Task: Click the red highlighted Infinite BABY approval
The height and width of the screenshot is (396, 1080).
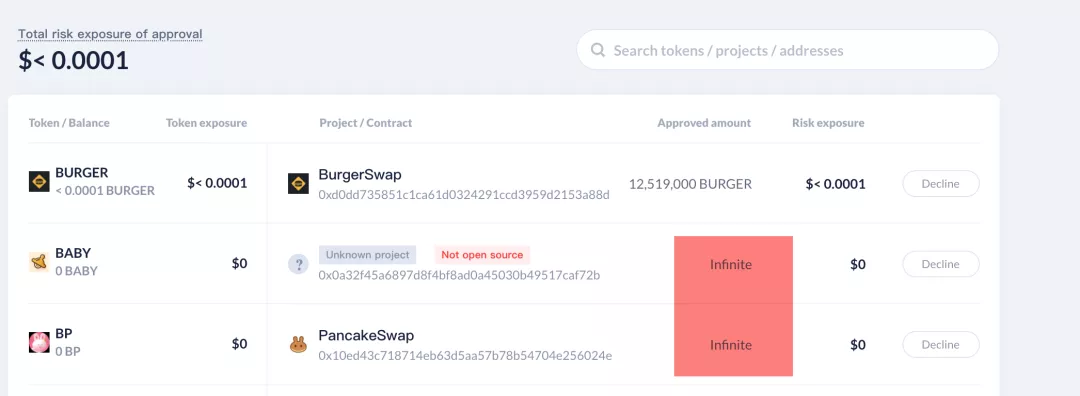Action: [733, 265]
